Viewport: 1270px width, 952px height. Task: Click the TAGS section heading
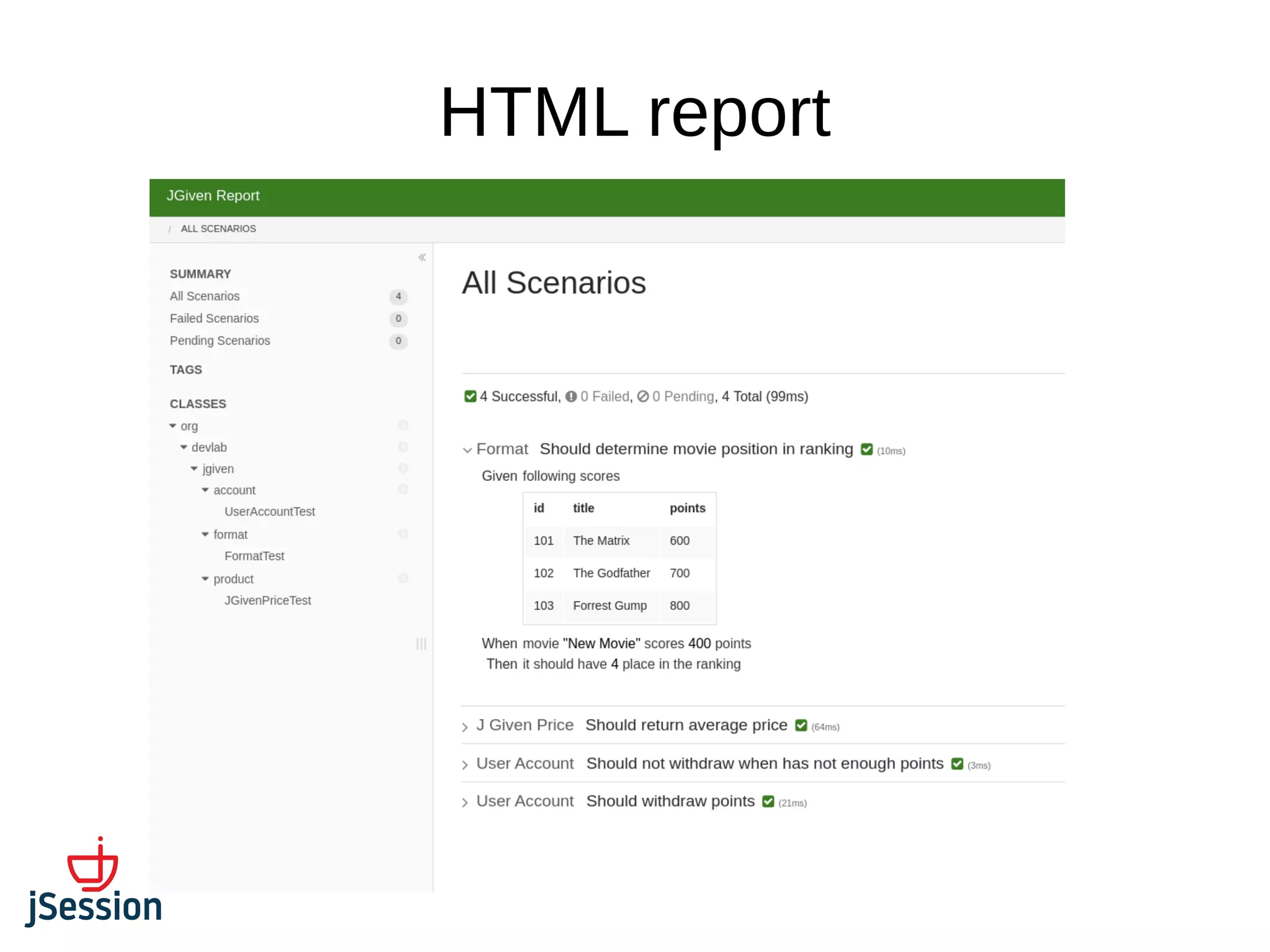pyautogui.click(x=186, y=370)
